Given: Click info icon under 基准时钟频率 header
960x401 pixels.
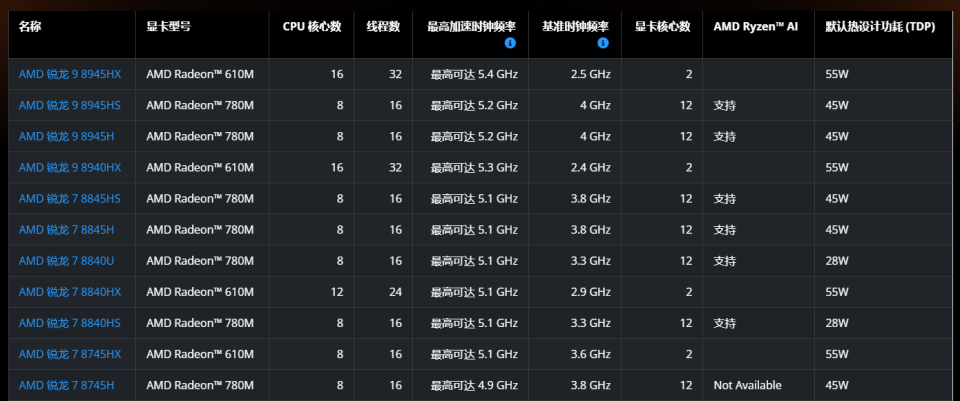Looking at the screenshot, I should coord(603,43).
